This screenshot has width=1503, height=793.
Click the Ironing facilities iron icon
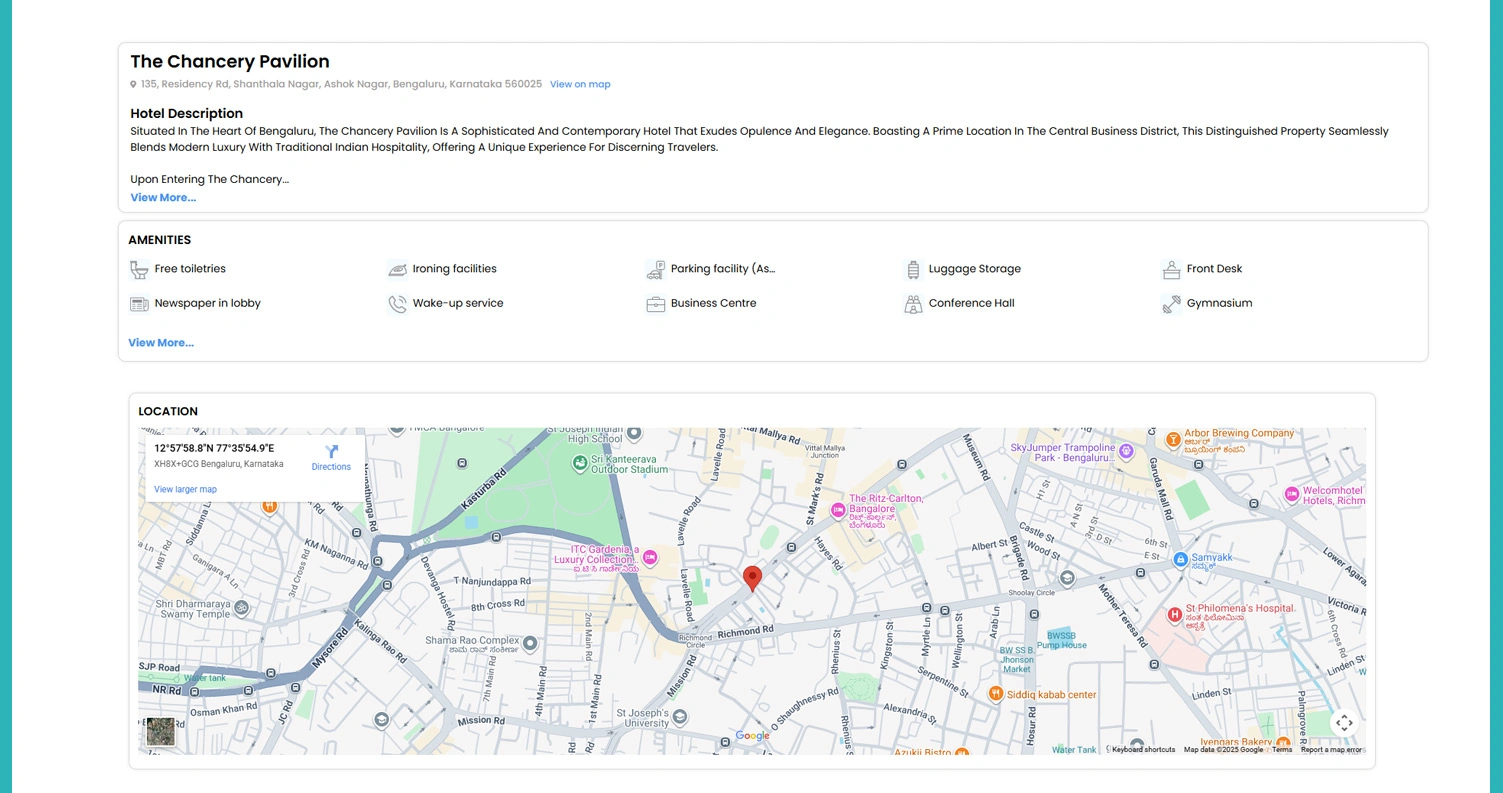coord(396,268)
